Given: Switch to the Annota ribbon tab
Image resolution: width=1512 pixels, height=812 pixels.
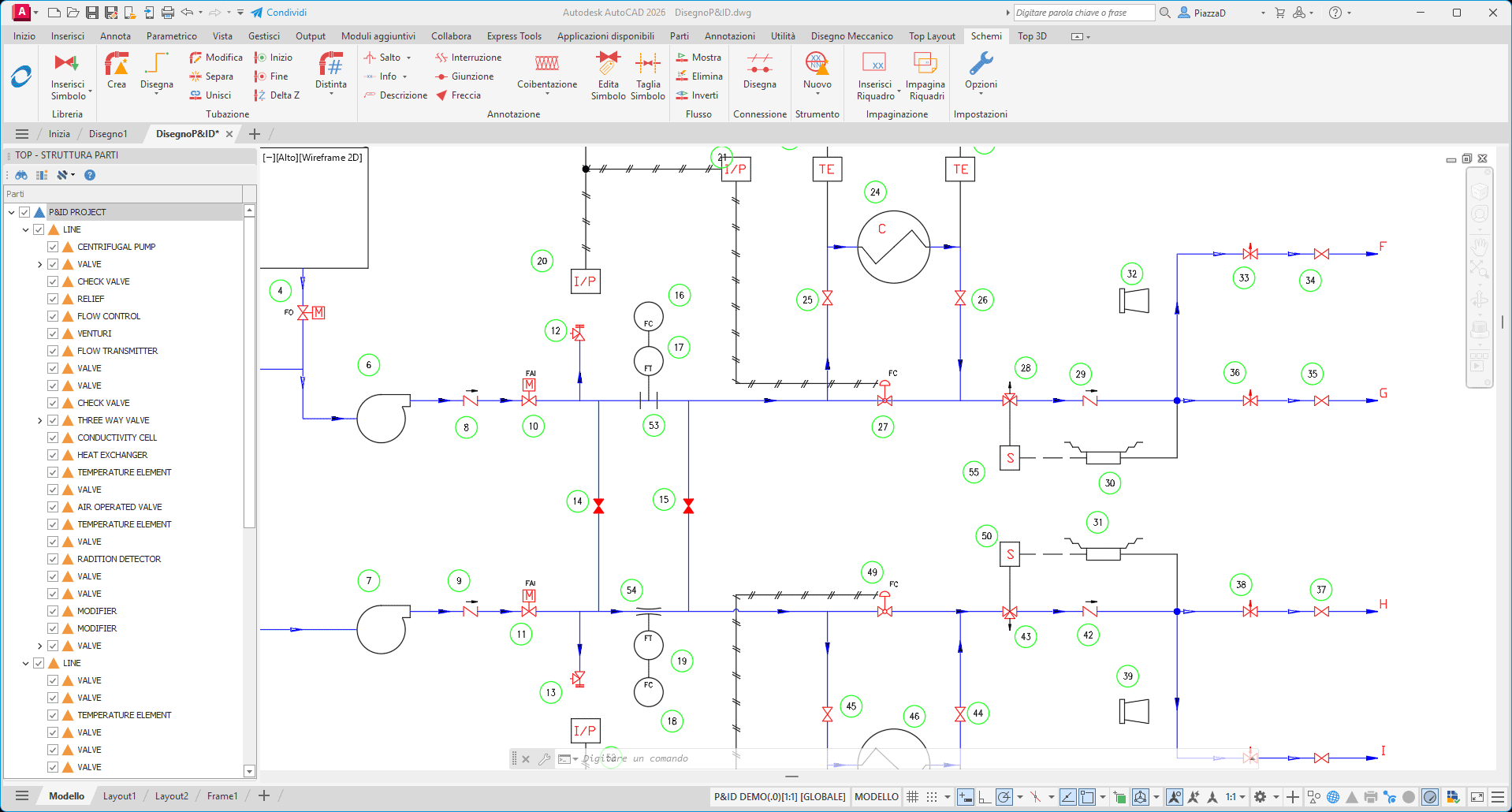Looking at the screenshot, I should [x=115, y=36].
